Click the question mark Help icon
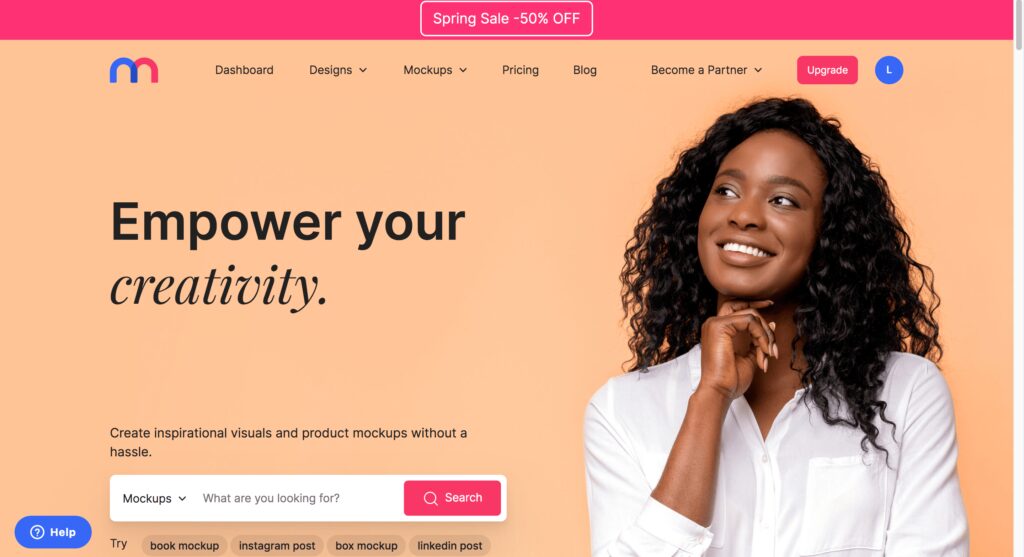Image resolution: width=1024 pixels, height=557 pixels. [37, 532]
